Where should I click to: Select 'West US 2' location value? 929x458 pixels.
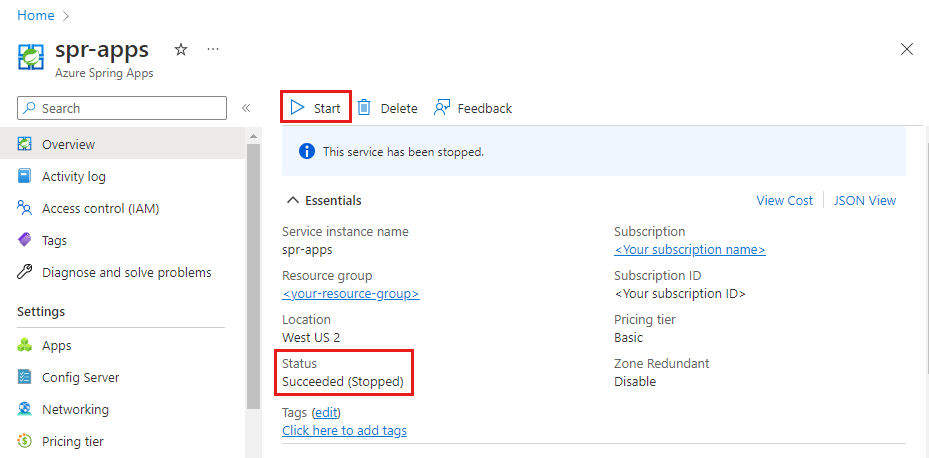tap(311, 338)
